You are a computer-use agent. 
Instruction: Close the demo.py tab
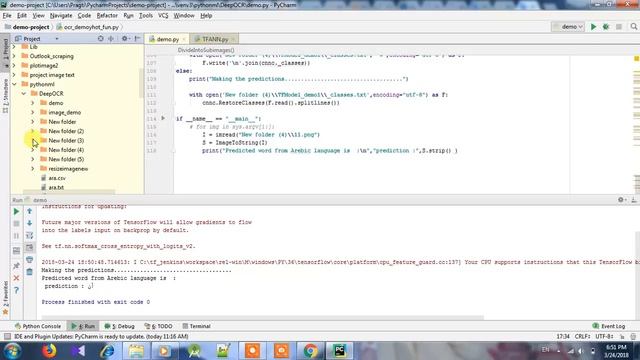pyautogui.click(x=184, y=39)
